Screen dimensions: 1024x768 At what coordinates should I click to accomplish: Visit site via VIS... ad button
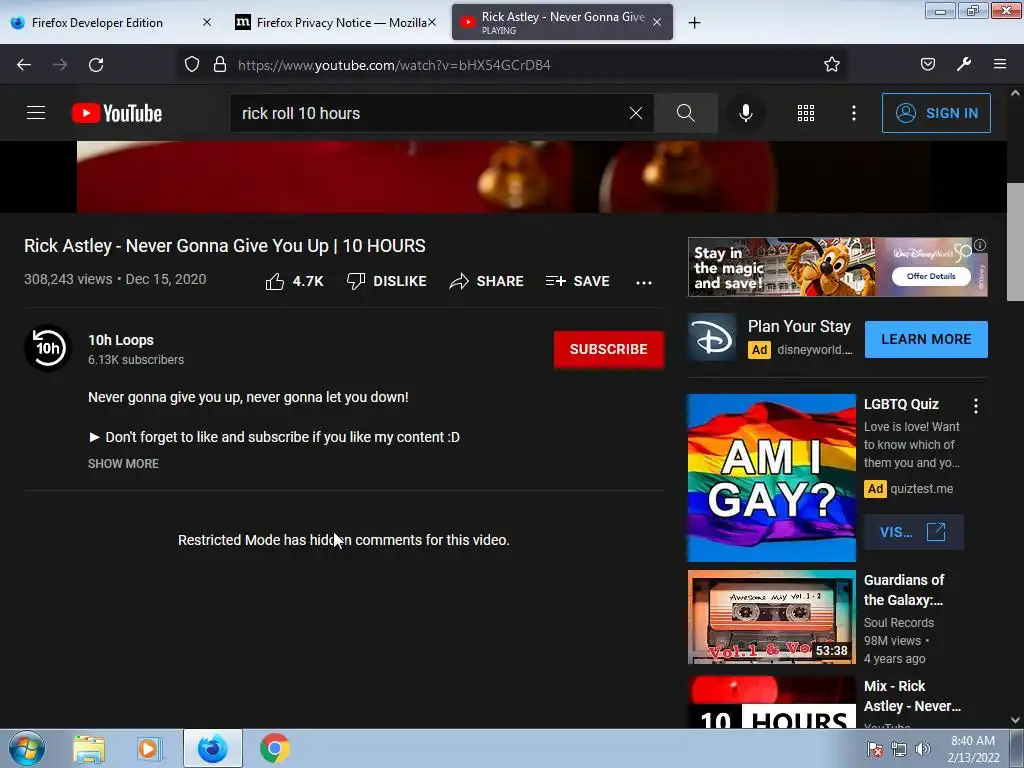912,532
